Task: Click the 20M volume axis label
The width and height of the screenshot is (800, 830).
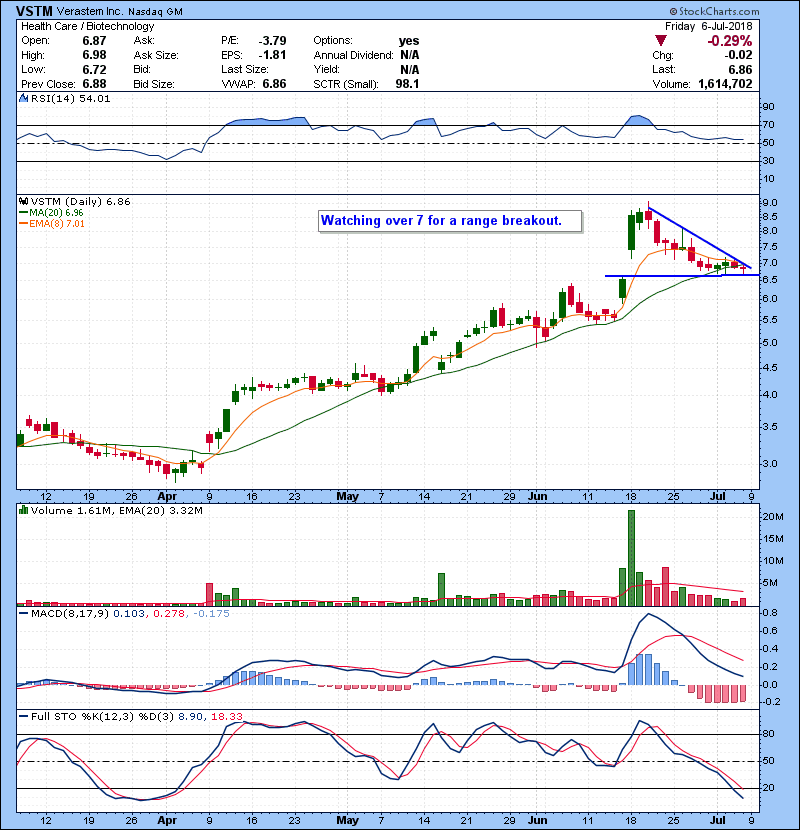Action: point(772,517)
